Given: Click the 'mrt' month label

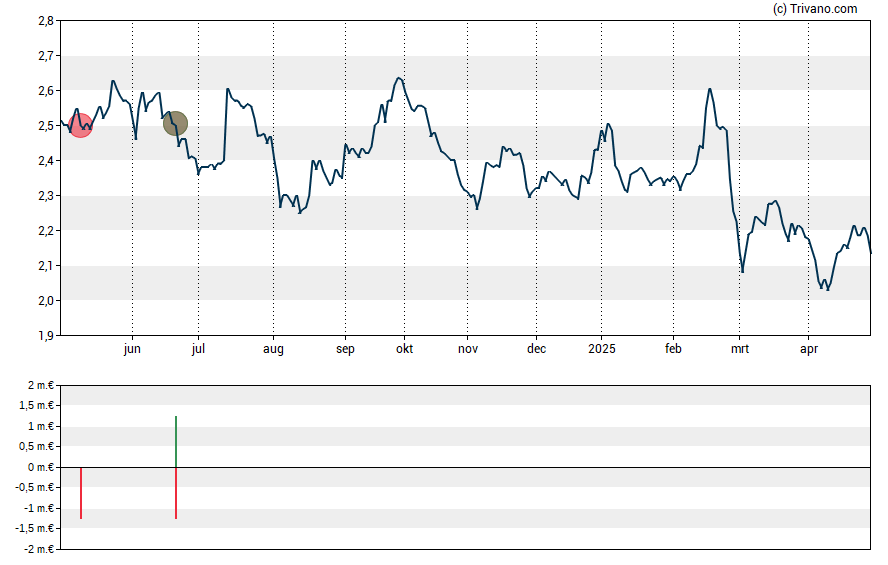Looking at the screenshot, I should click(740, 349).
